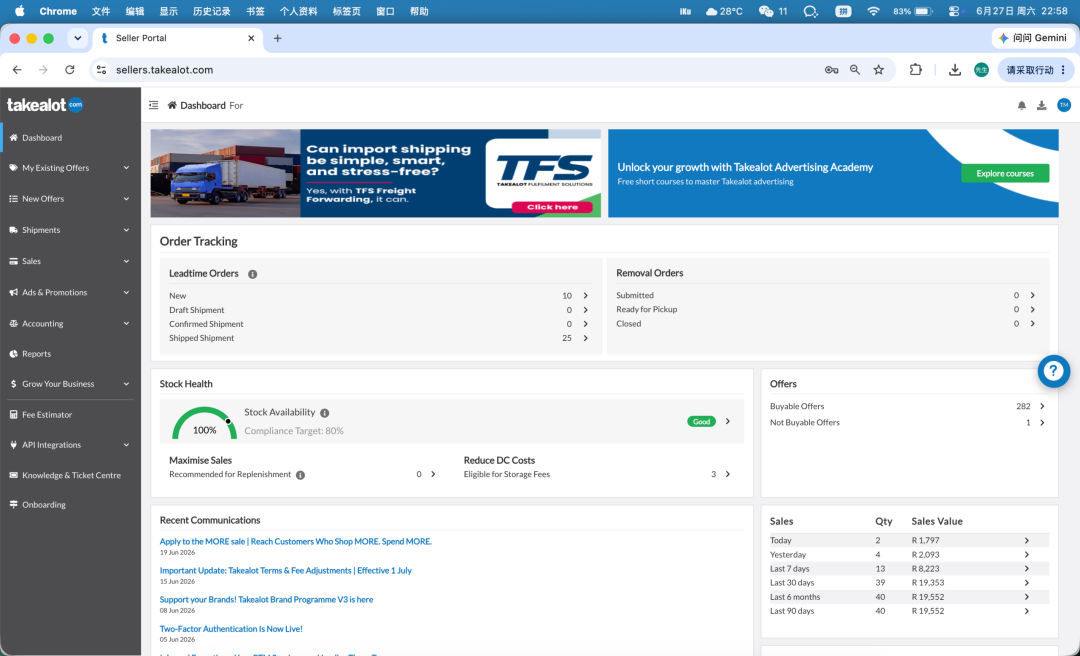Open the Last 30 days sales arrow
Screen dimensions: 1080x656
pyautogui.click(x=1026, y=583)
